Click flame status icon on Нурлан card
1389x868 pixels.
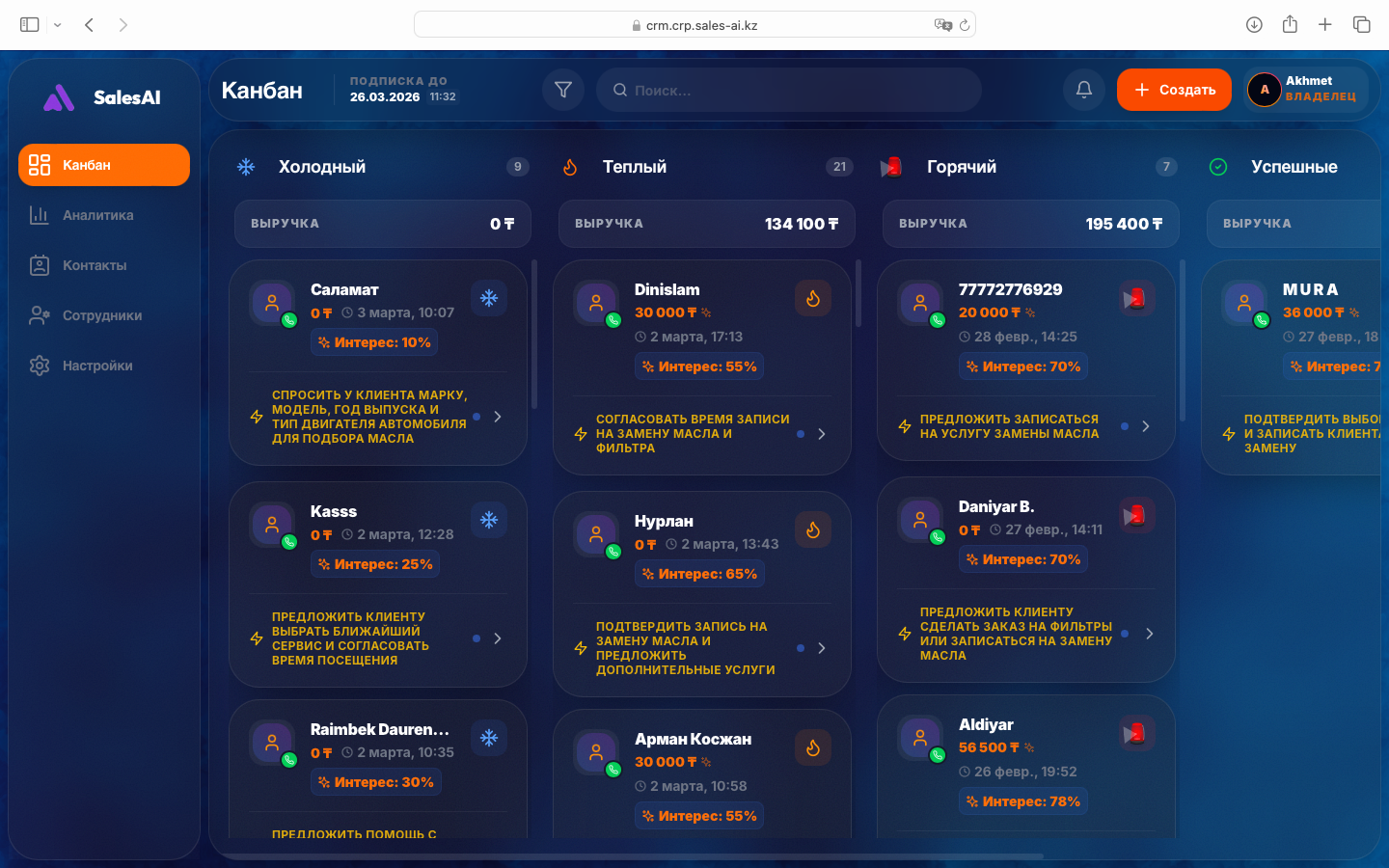pos(813,529)
